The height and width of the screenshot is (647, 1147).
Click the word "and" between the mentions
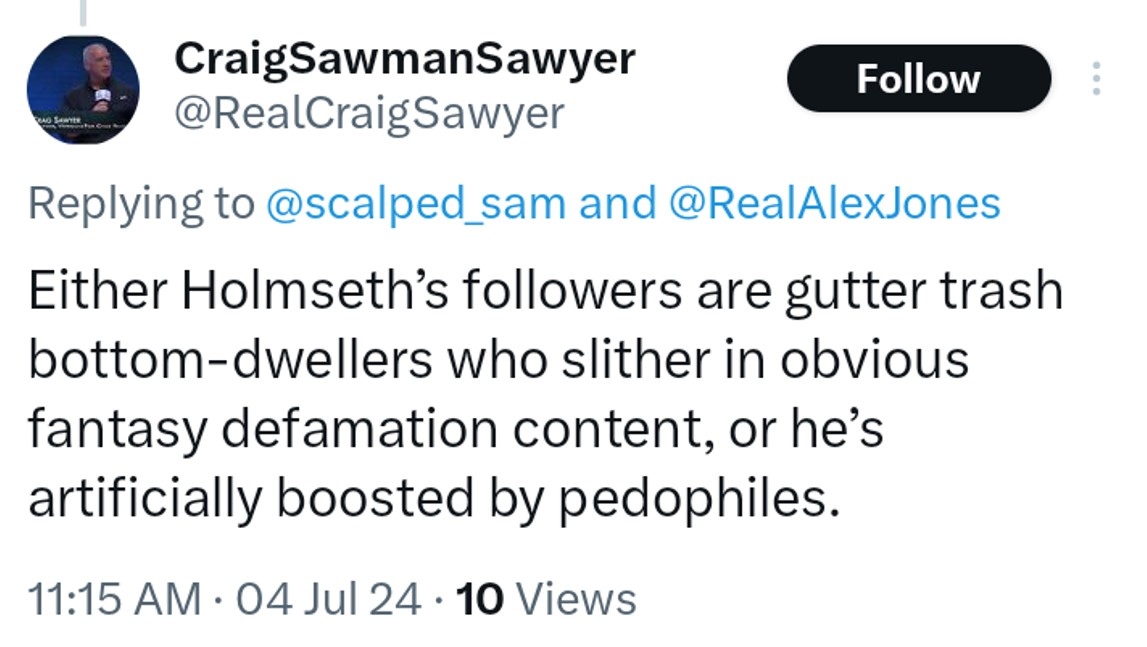click(x=616, y=203)
